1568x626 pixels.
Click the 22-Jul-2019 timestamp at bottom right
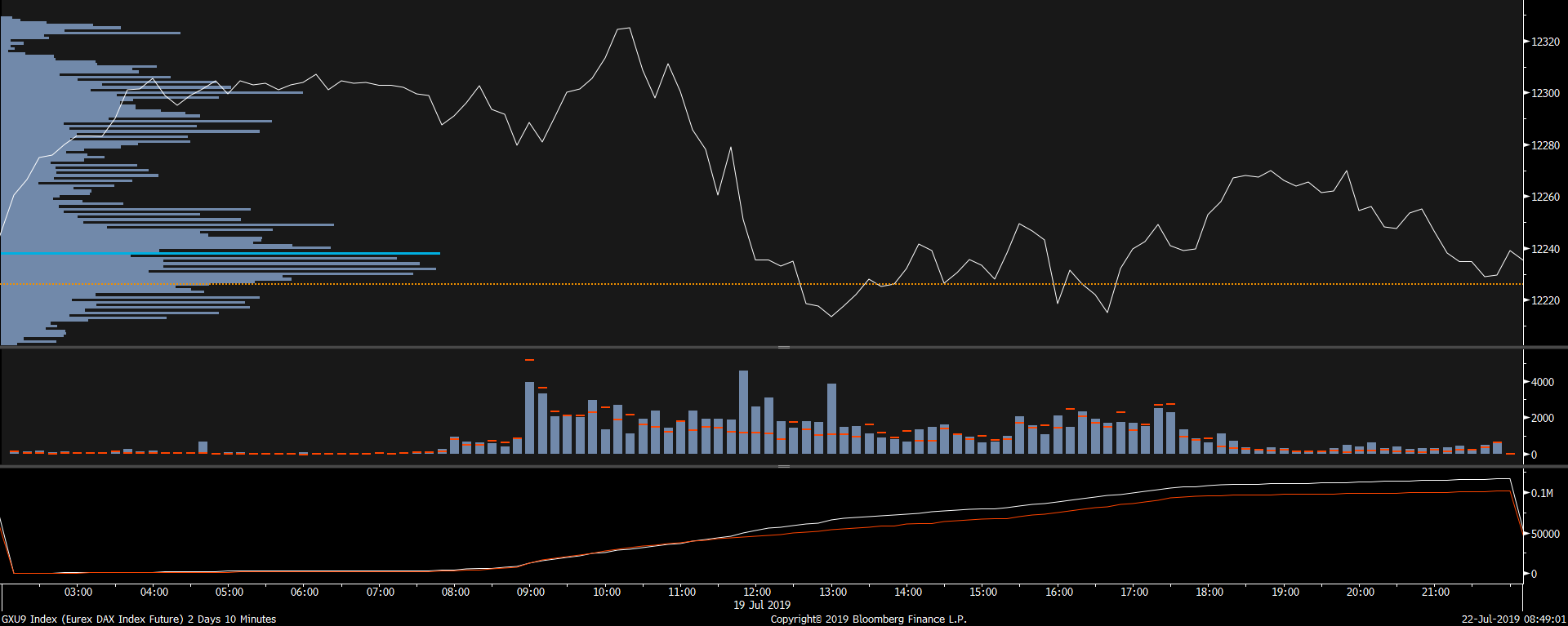point(1513,619)
